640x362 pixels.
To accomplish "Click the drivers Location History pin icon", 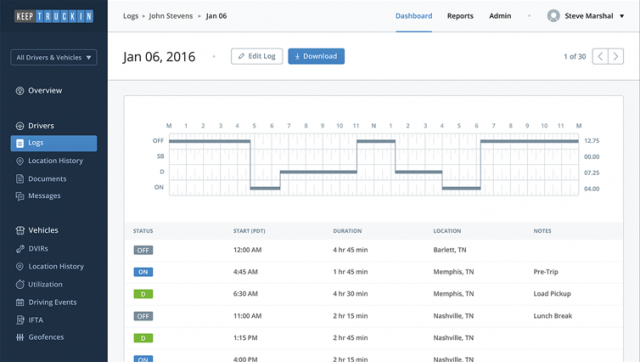I will tap(20, 161).
